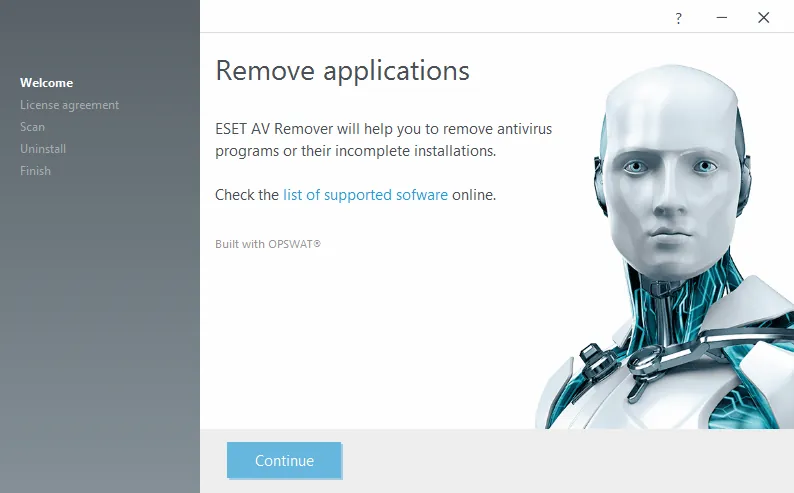Open the list of supported software link

point(365,195)
